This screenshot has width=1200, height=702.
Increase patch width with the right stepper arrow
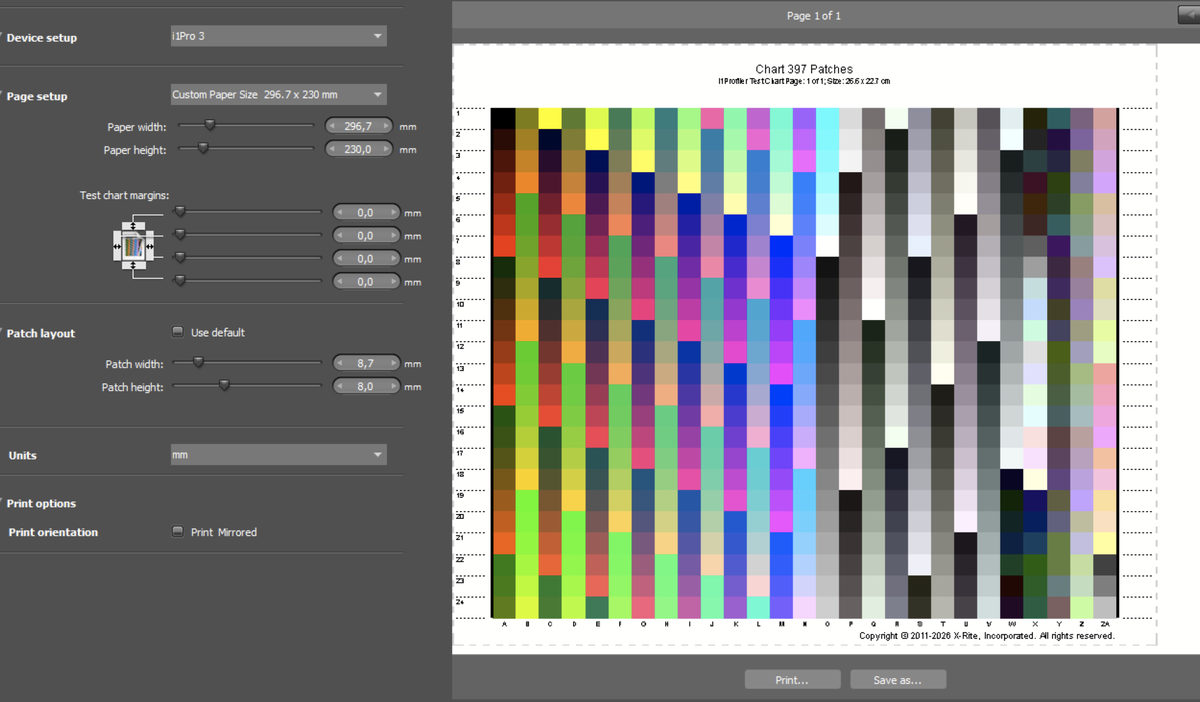click(392, 364)
